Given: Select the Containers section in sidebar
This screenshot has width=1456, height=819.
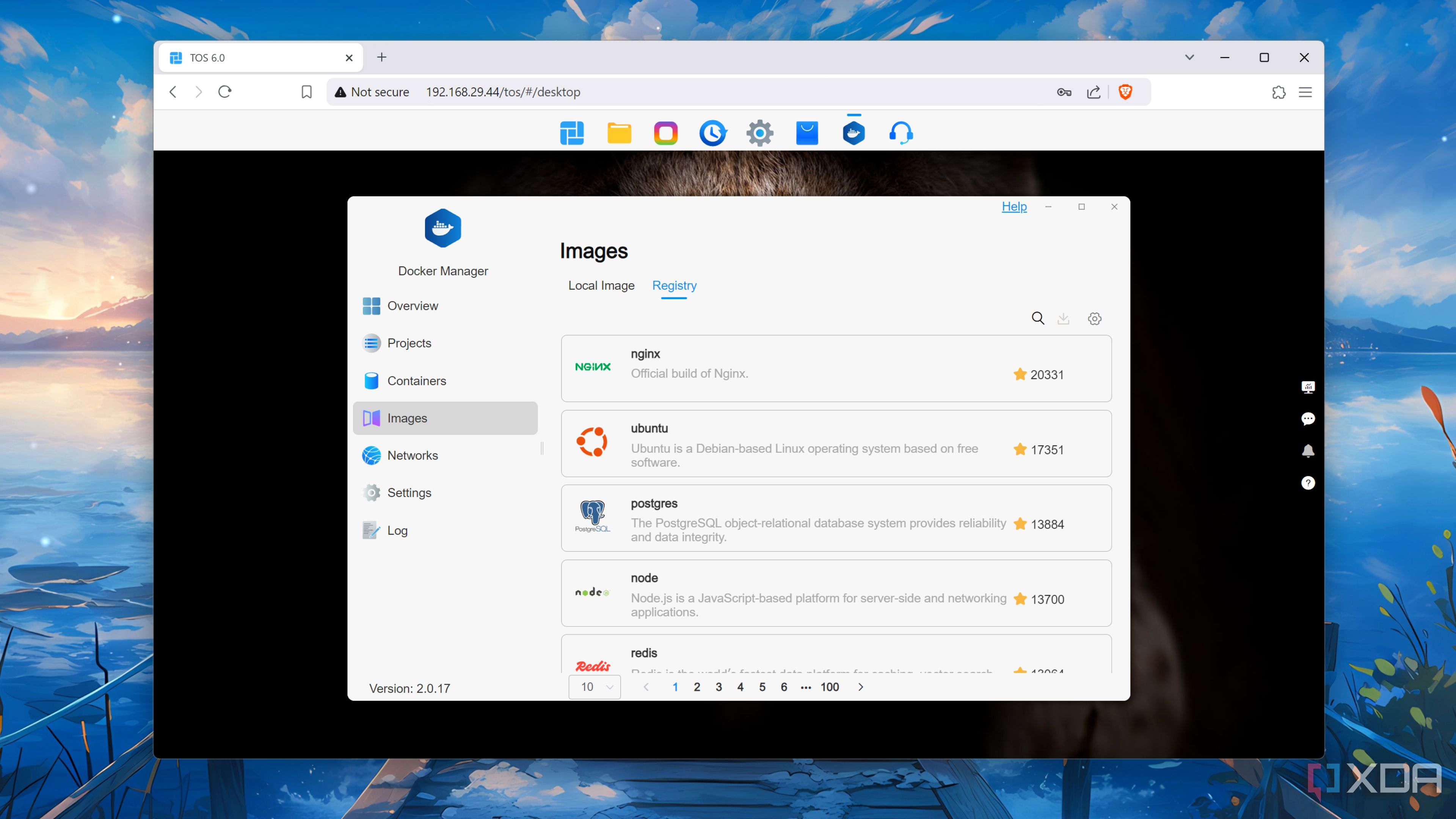Looking at the screenshot, I should point(416,380).
